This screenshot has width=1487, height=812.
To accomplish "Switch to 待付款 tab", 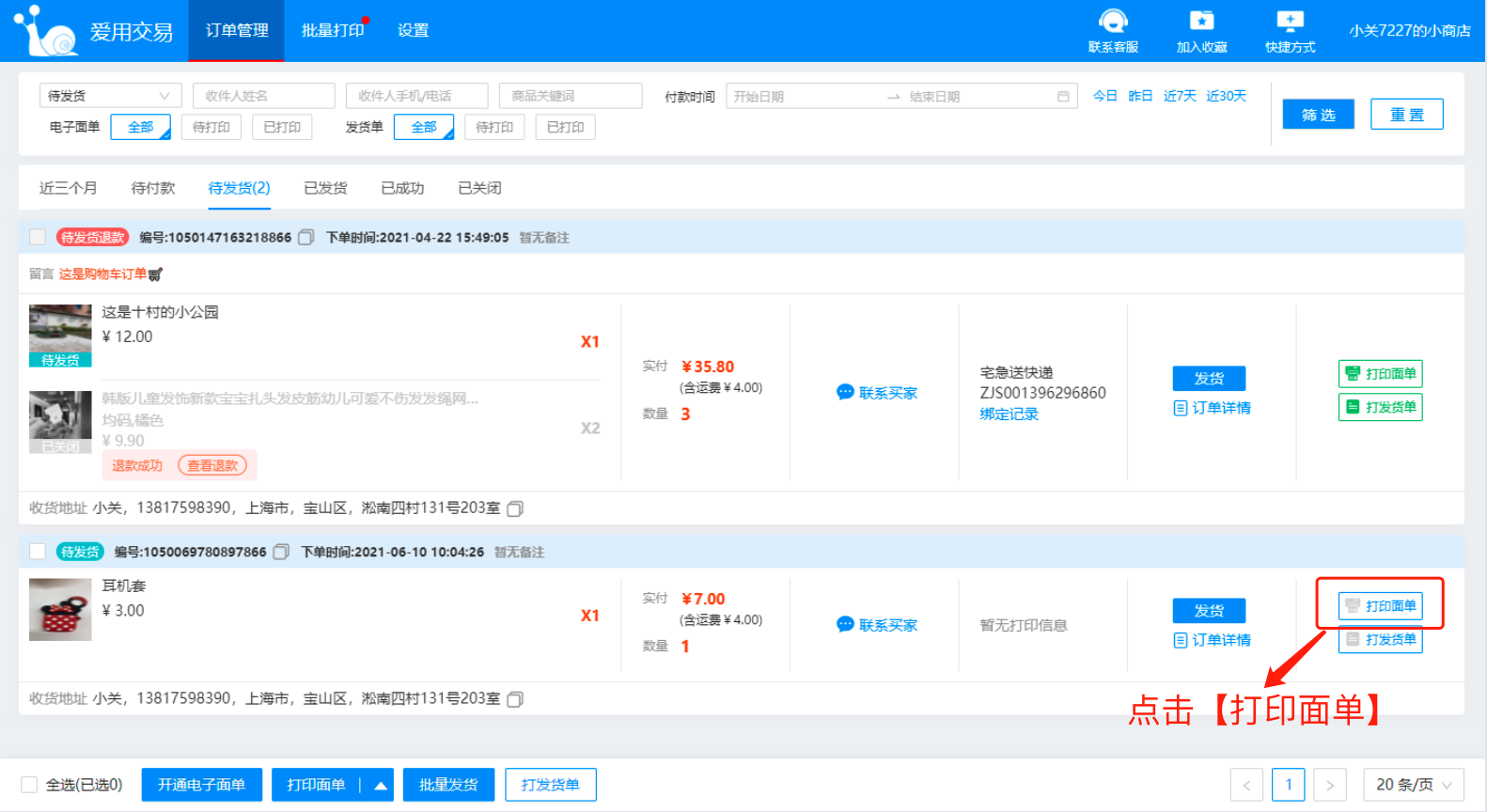I will [153, 188].
